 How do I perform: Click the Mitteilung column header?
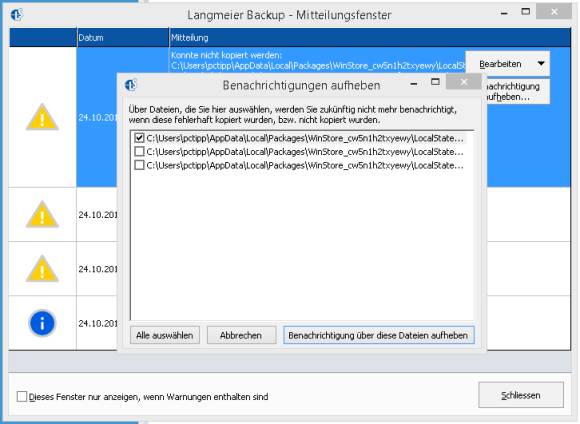[370, 37]
